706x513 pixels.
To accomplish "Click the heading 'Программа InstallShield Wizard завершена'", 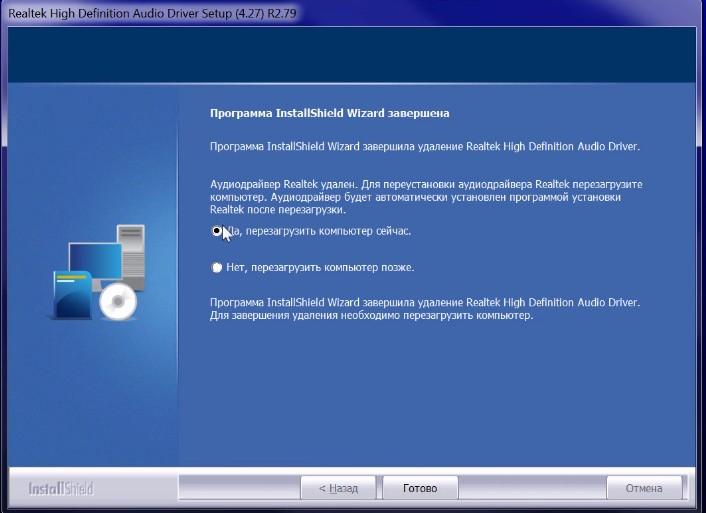I will [330, 113].
